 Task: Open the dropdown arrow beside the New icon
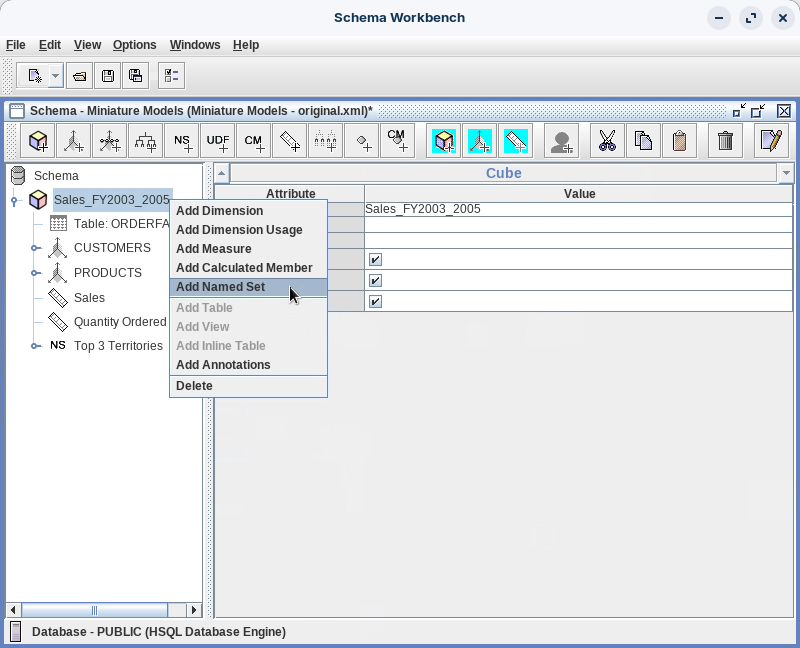click(55, 76)
